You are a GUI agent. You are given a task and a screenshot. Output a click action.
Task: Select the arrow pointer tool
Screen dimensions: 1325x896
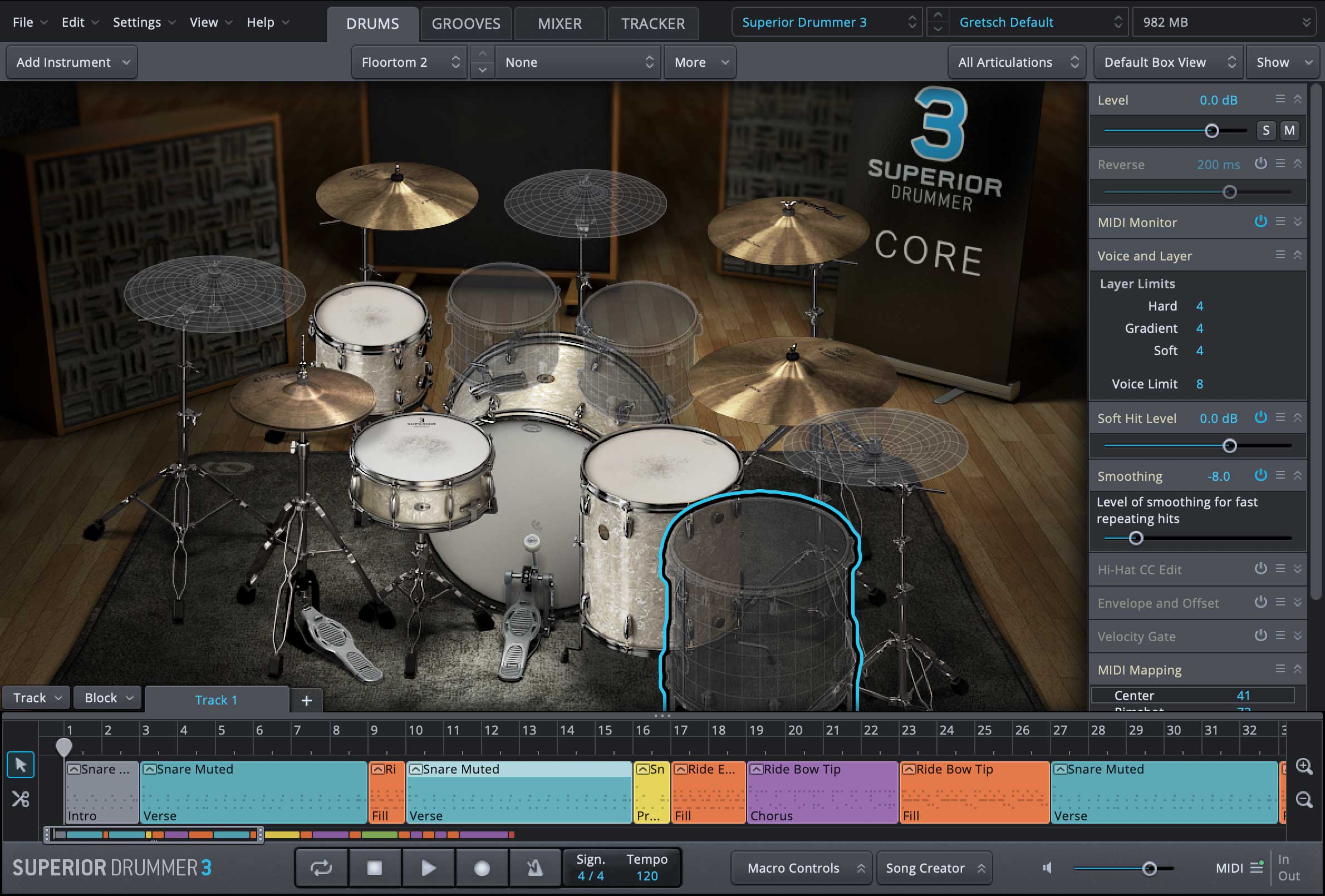pyautogui.click(x=21, y=765)
